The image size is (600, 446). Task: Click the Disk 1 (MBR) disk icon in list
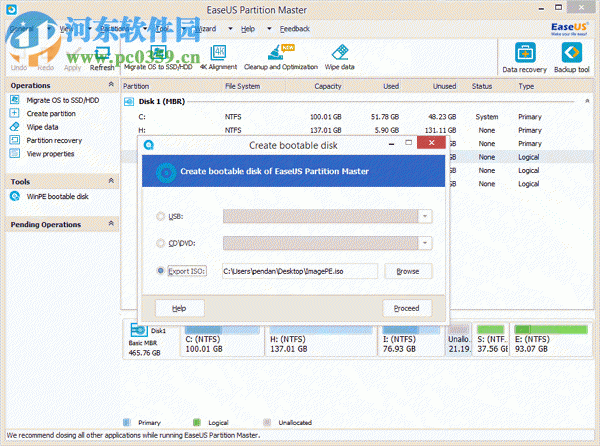pos(129,101)
